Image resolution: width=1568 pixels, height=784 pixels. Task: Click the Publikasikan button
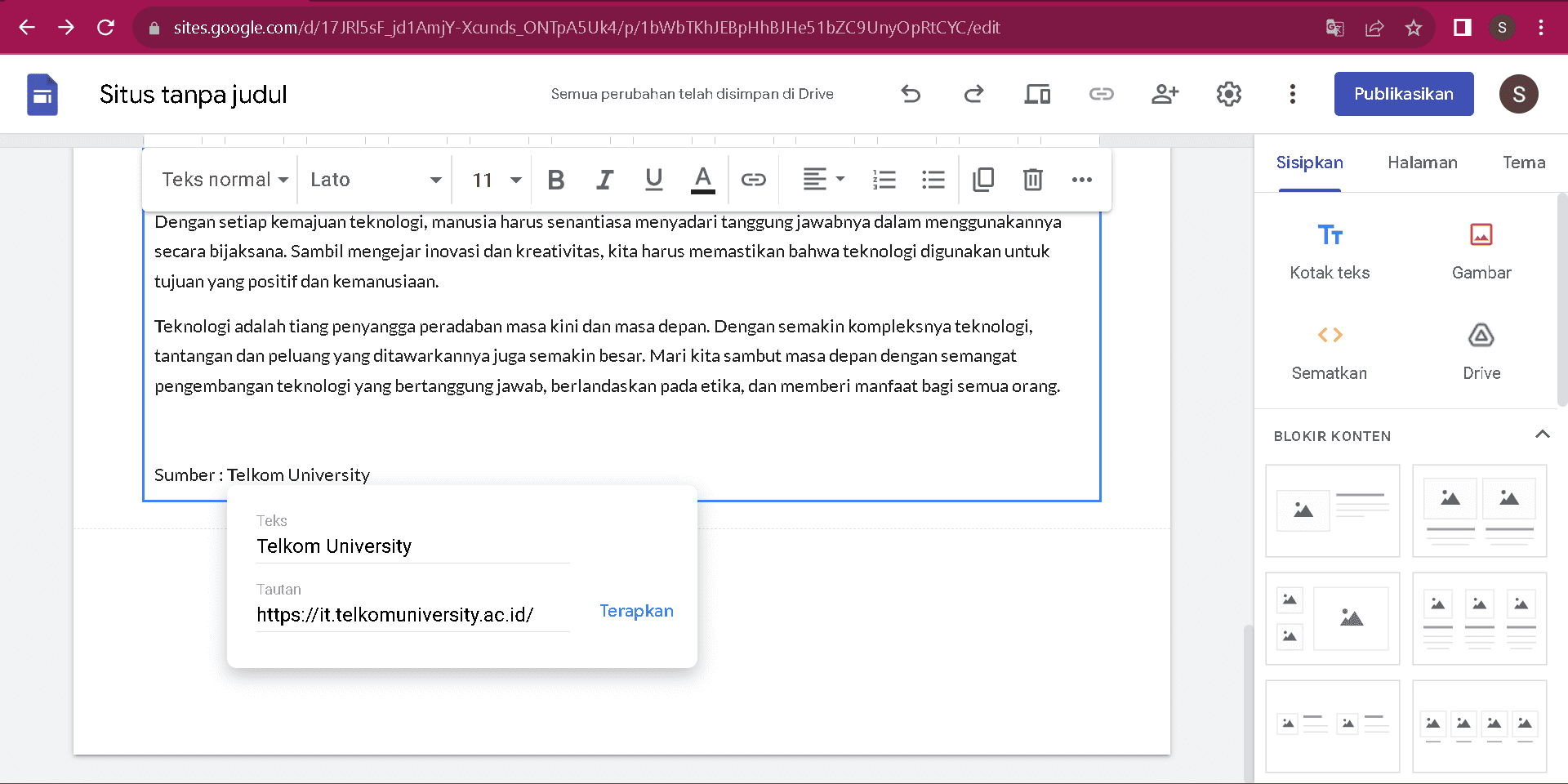(1404, 94)
